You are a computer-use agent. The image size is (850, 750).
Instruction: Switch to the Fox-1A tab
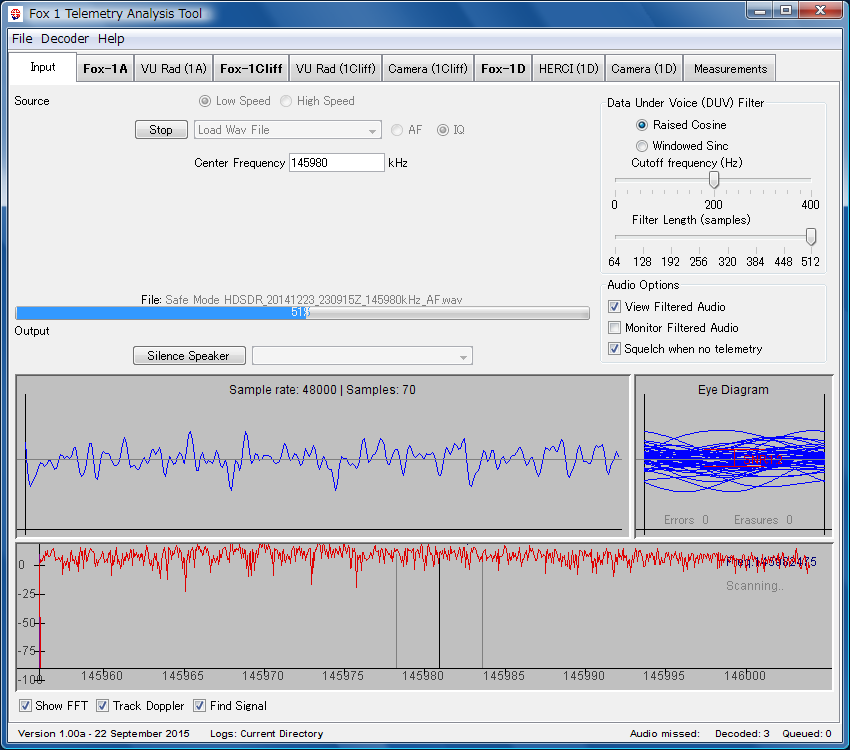pyautogui.click(x=105, y=69)
